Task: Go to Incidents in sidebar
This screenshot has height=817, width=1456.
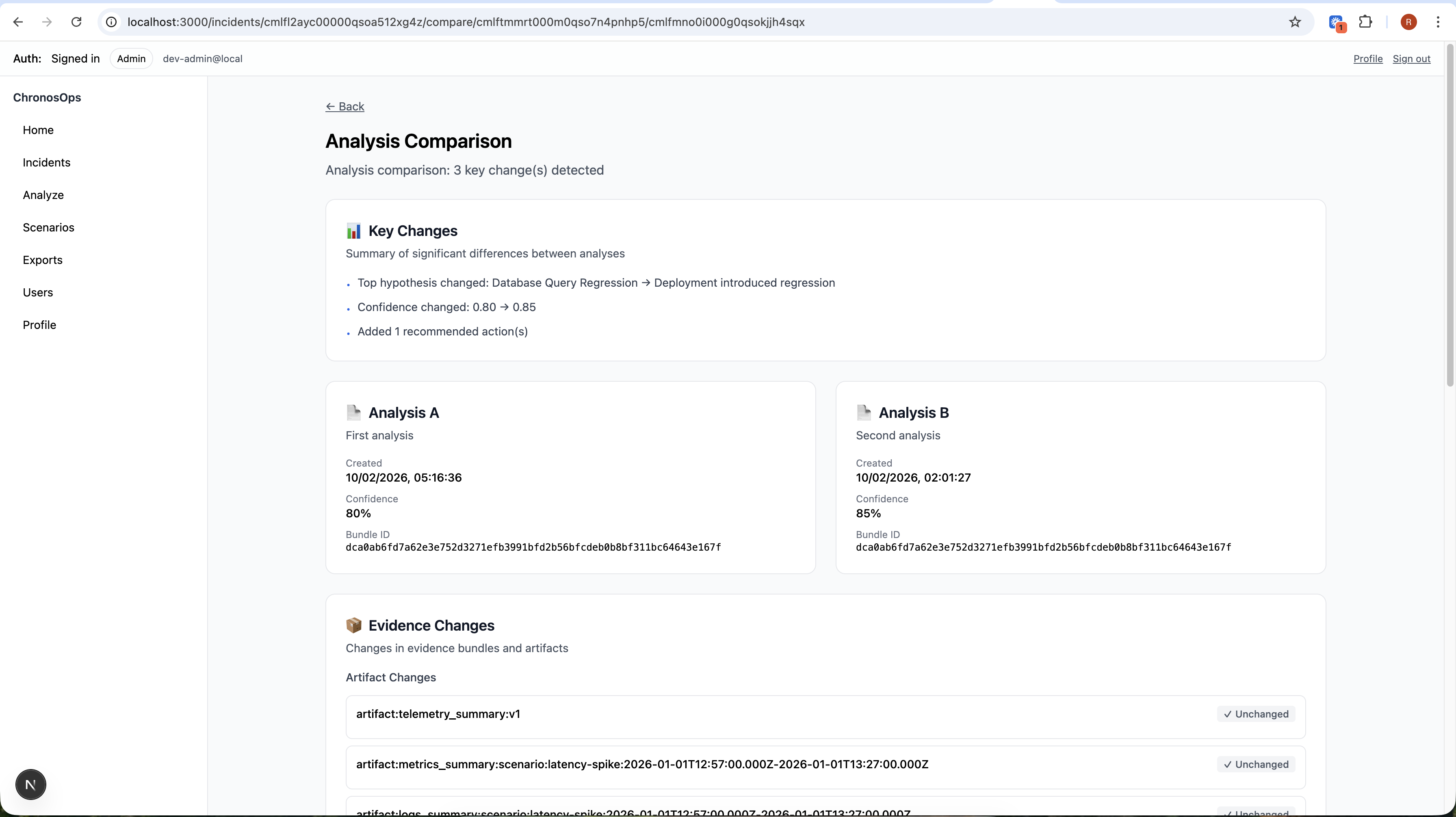Action: pyautogui.click(x=46, y=163)
